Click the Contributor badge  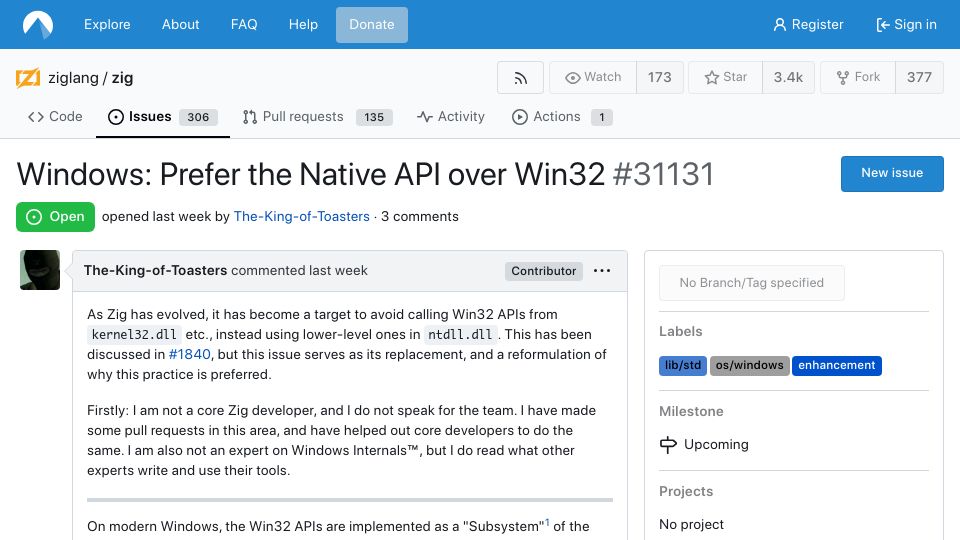point(544,271)
